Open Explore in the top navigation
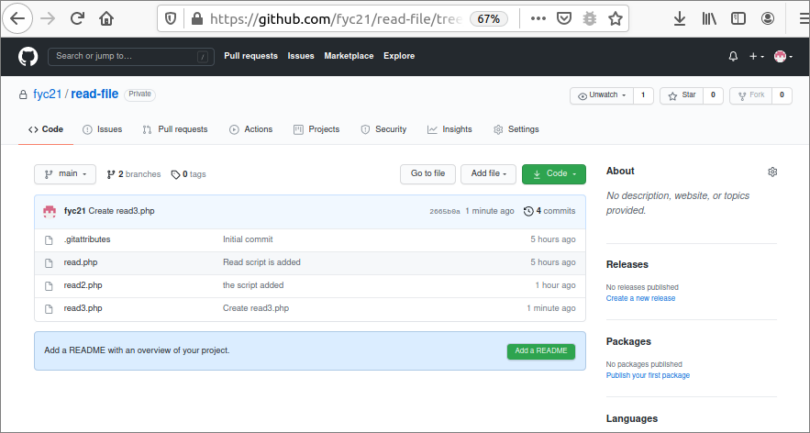Screen dimensions: 810x433 [399, 56]
